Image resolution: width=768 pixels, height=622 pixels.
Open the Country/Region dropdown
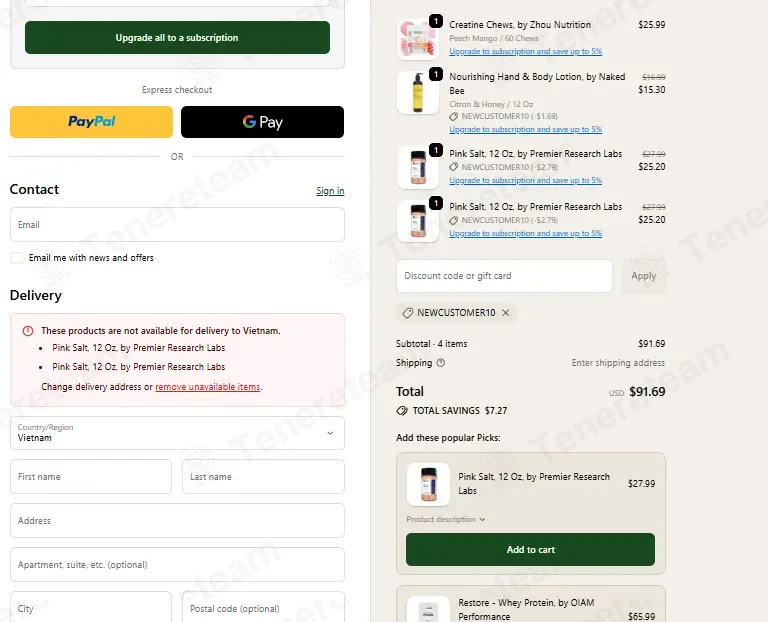click(177, 433)
